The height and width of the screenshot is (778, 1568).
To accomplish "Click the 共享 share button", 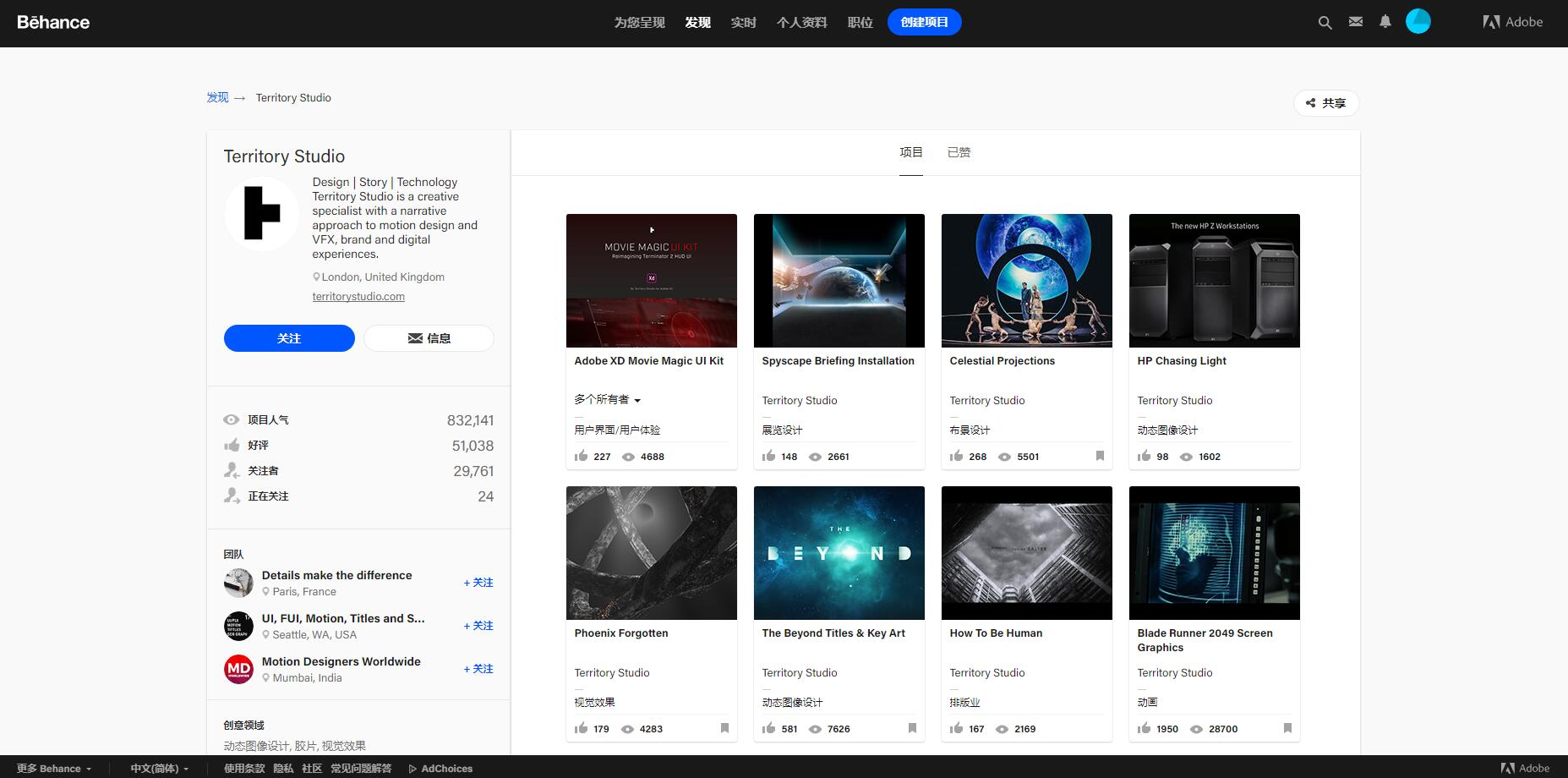I will click(1326, 103).
